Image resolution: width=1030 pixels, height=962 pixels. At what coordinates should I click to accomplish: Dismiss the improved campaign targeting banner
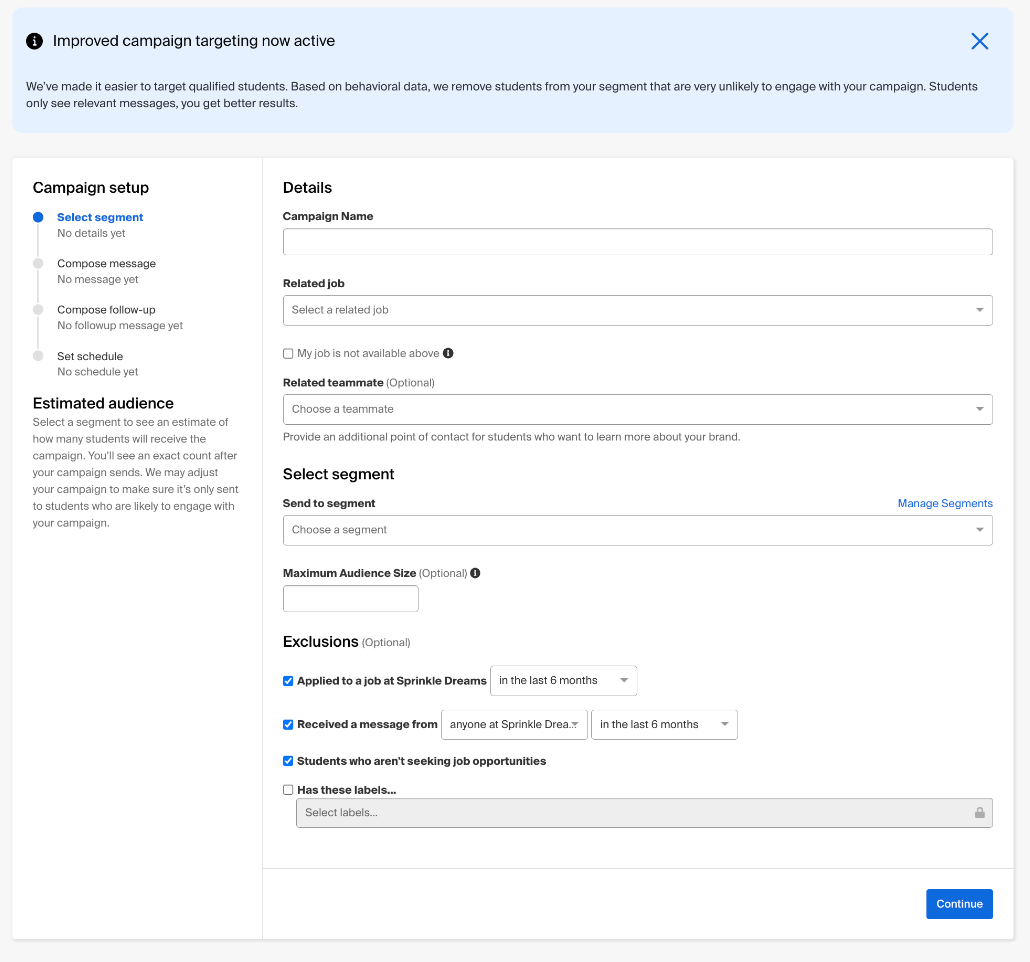(x=979, y=41)
